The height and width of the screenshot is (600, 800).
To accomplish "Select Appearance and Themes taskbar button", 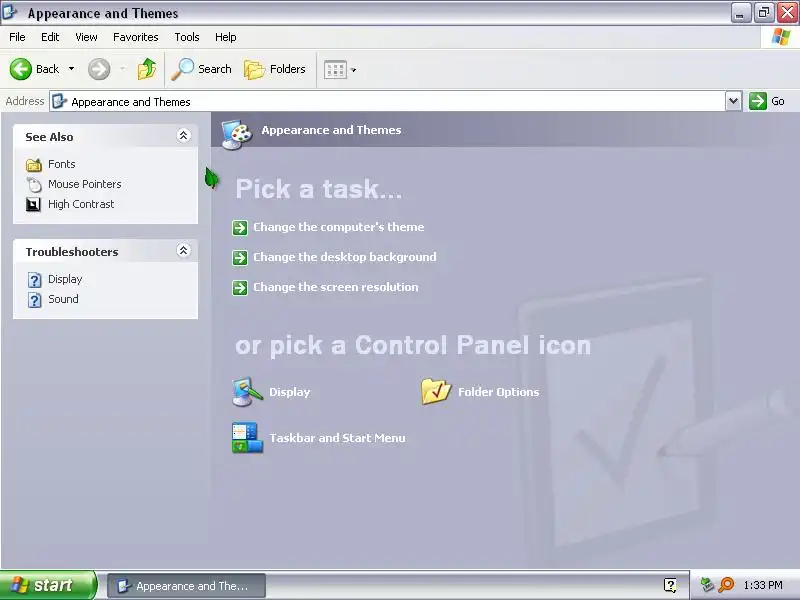I will (186, 586).
